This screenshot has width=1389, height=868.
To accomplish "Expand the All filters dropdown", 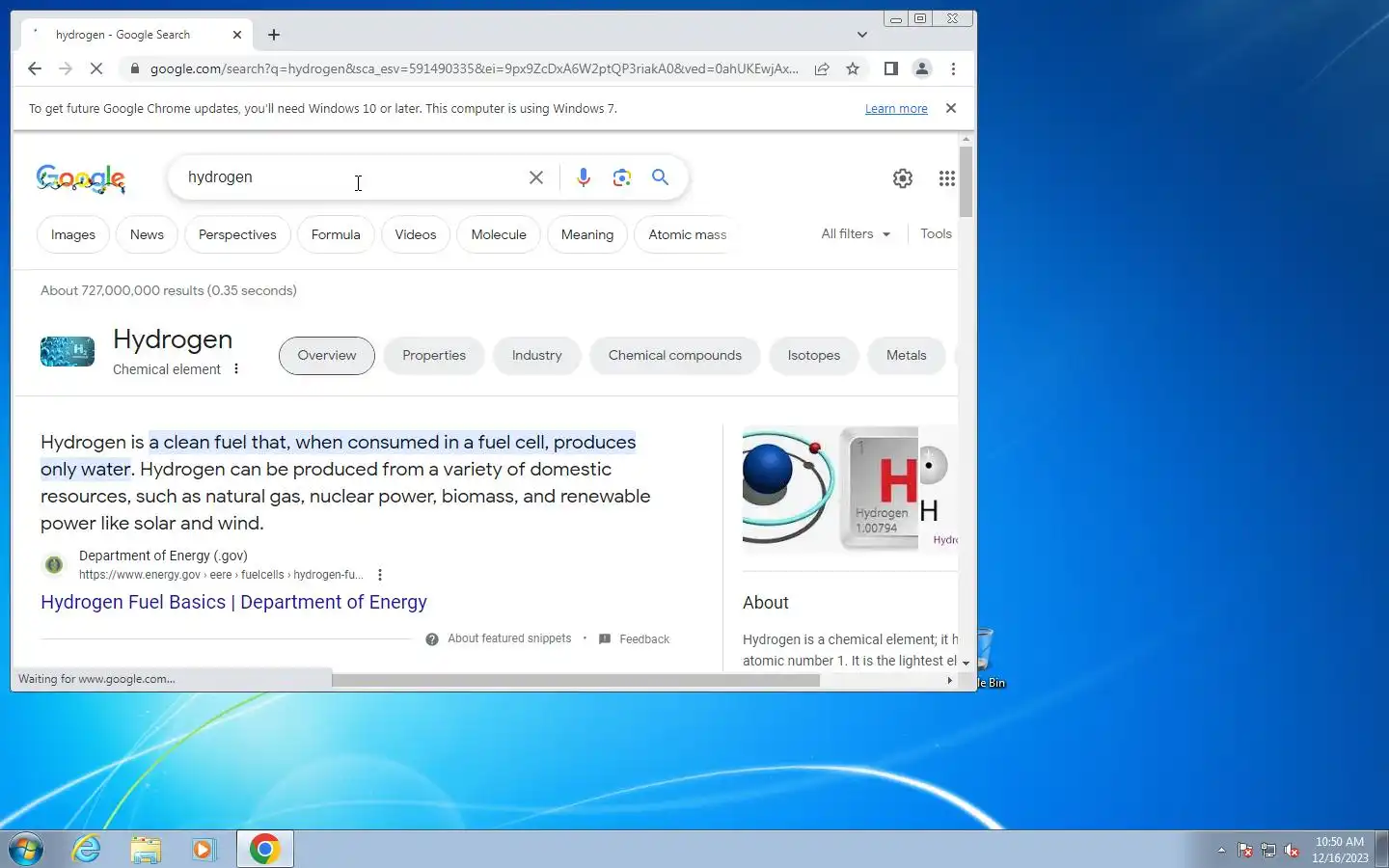I will tap(856, 234).
